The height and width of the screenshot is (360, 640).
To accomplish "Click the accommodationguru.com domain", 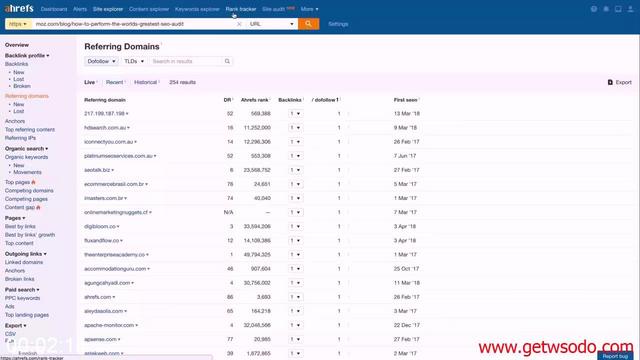I will (x=115, y=269).
